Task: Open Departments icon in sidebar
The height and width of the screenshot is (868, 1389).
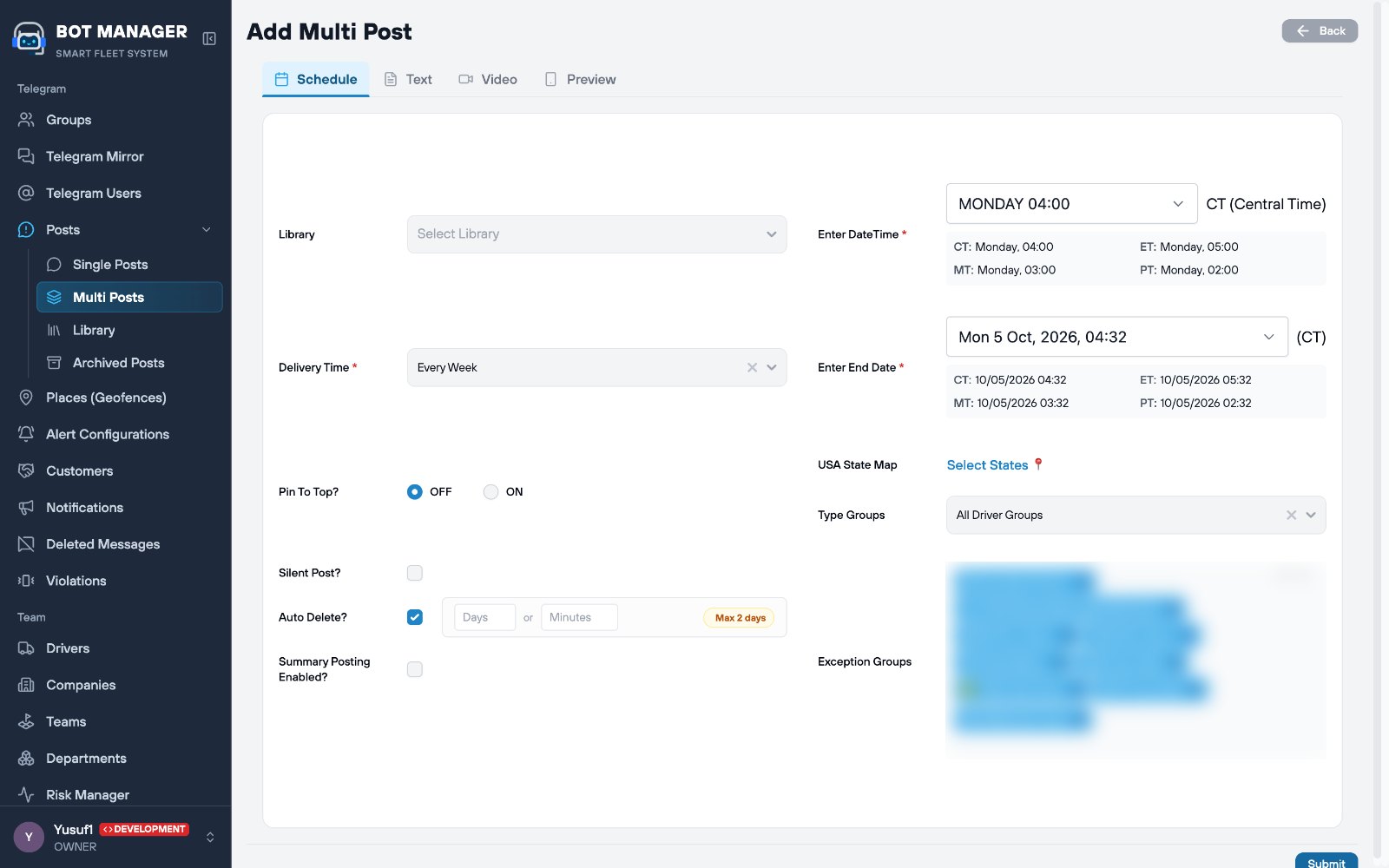Action: pyautogui.click(x=26, y=758)
